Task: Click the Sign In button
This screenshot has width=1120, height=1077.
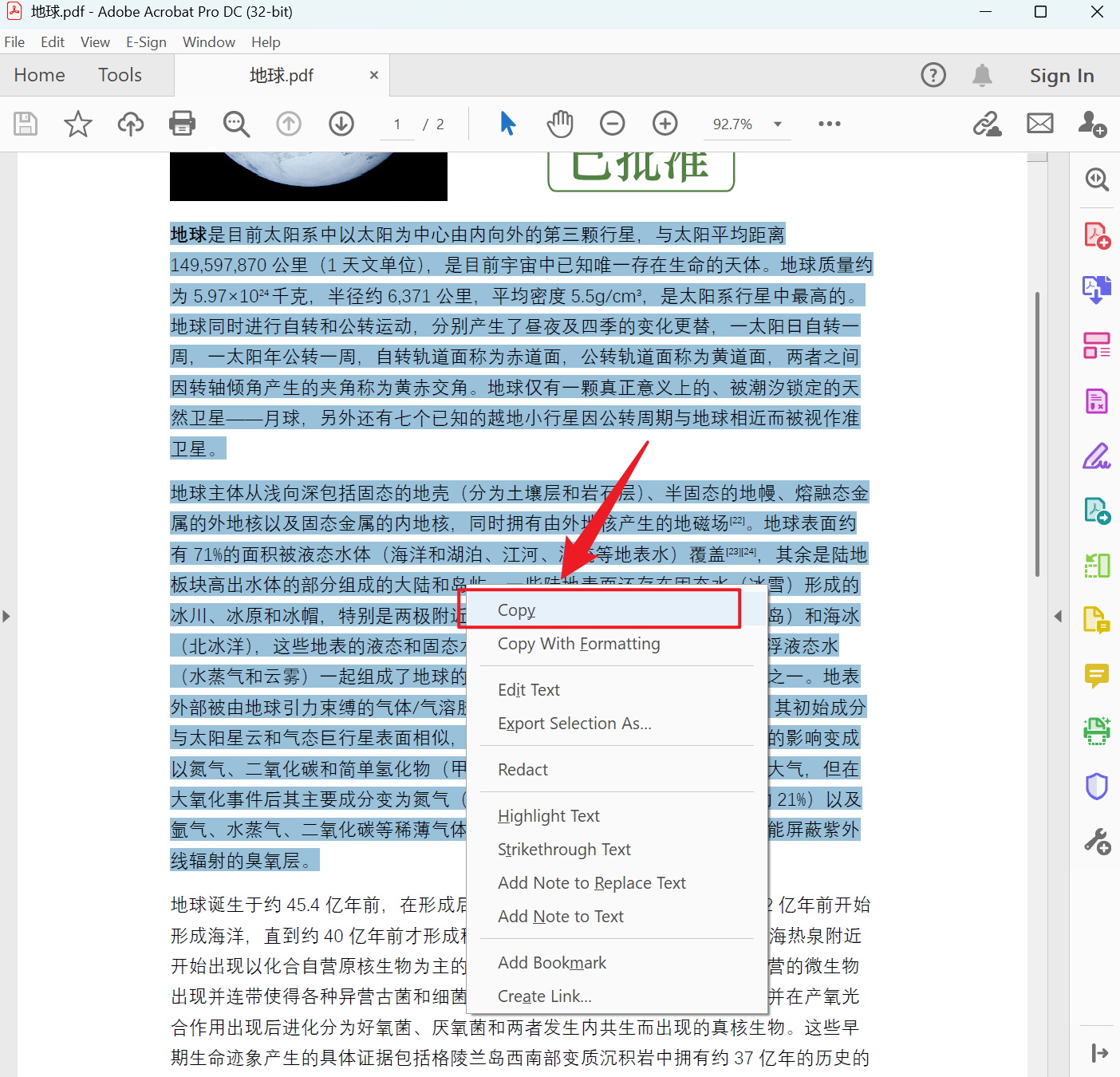Action: pos(1062,75)
